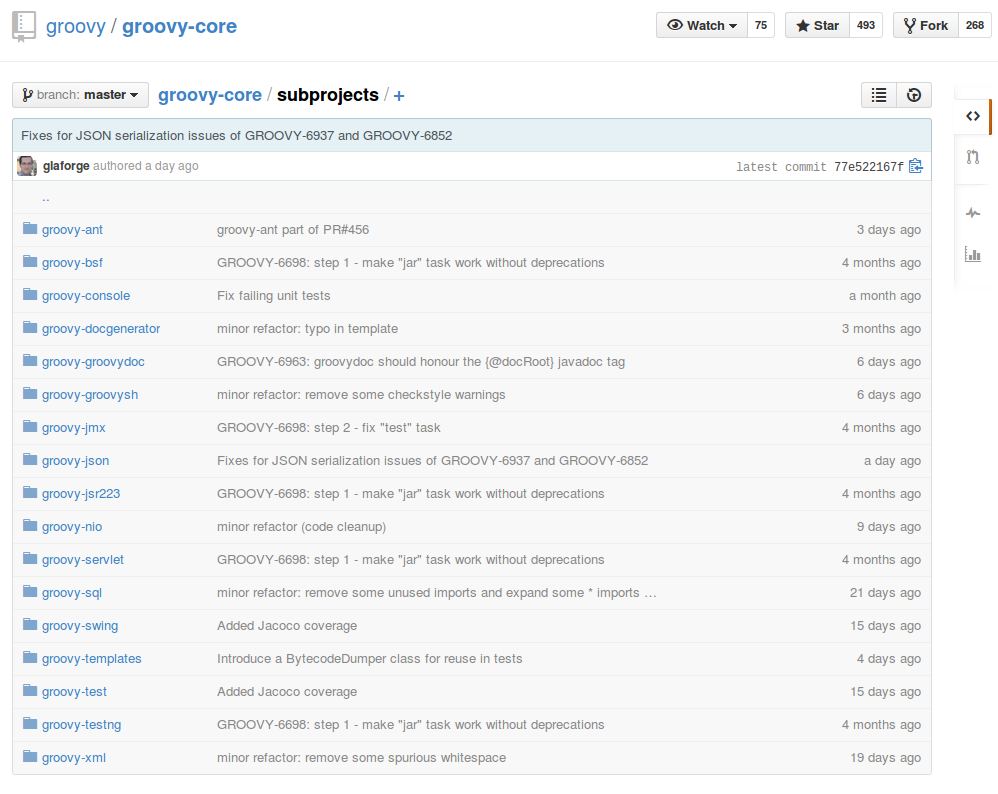This screenshot has width=998, height=794.
Task: Click the groovy-docgenerator folder icon
Action: click(30, 328)
